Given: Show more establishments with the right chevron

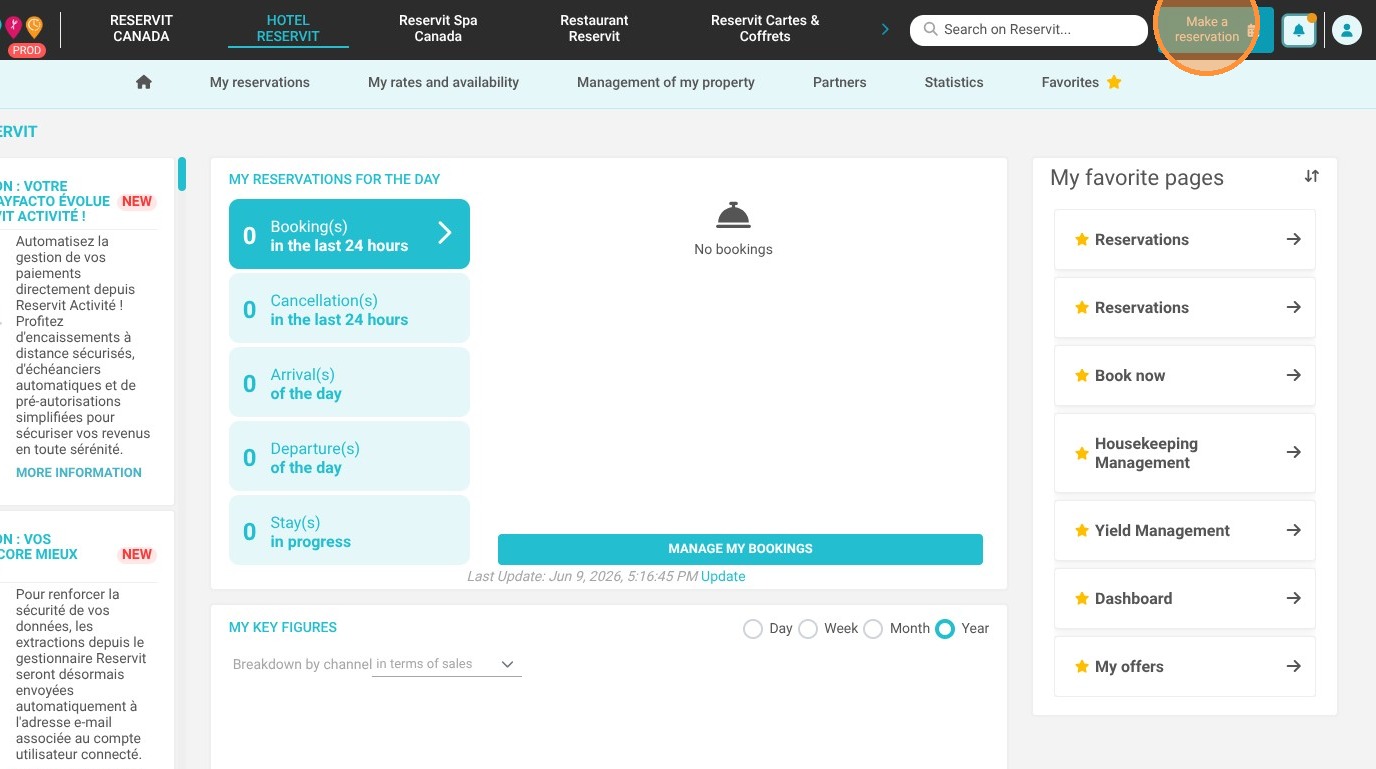Looking at the screenshot, I should pos(885,29).
